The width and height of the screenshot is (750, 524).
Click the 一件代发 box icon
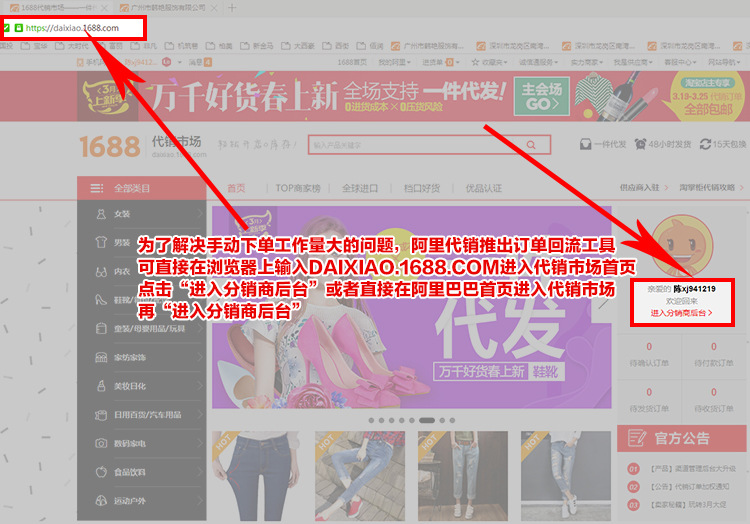pyautogui.click(x=585, y=144)
